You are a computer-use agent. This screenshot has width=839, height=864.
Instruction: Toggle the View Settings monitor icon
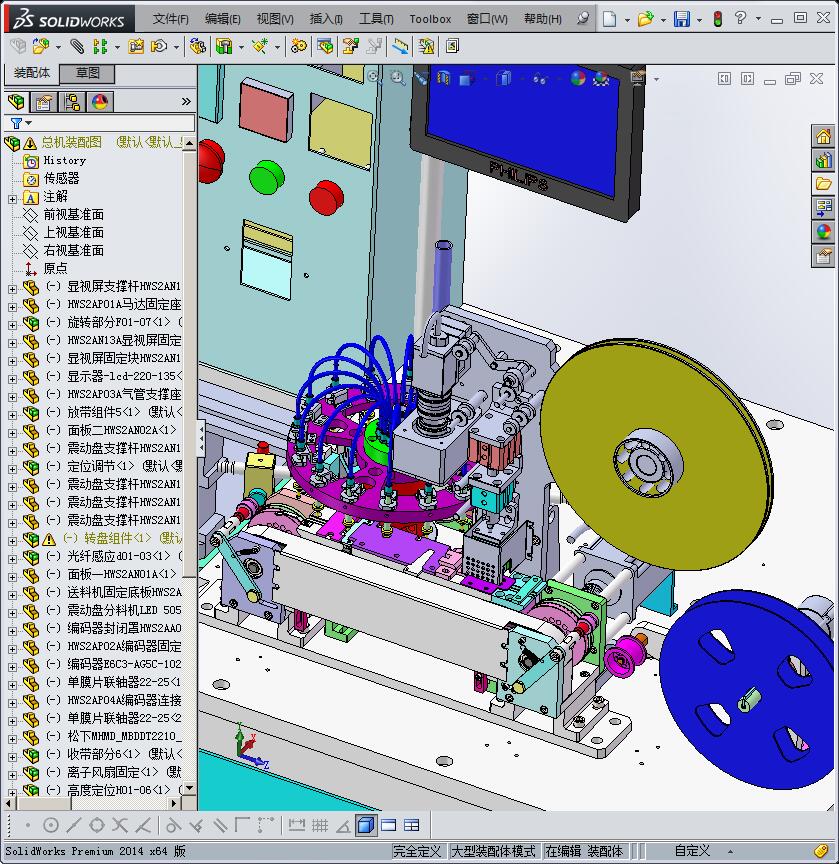coord(638,78)
